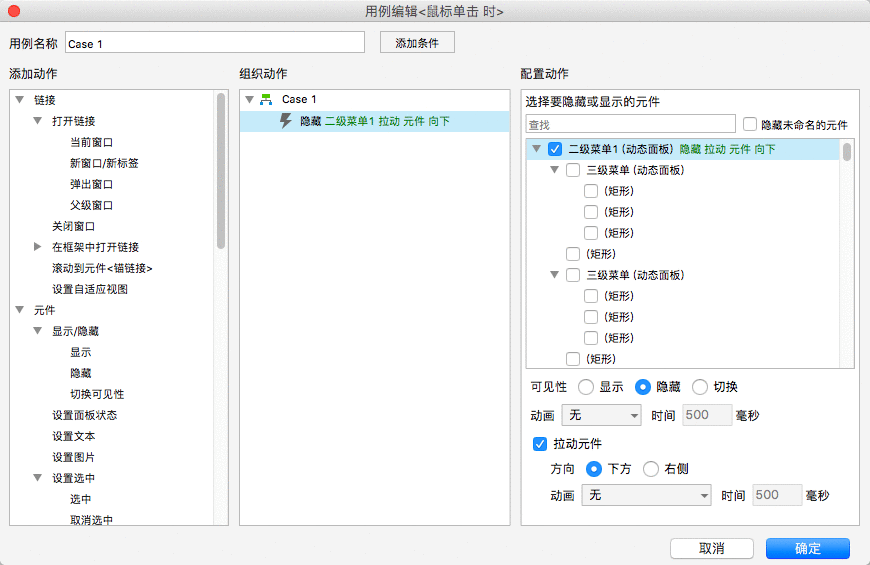Screen dimensions: 870x565
Task: Select 关闭窗口 action
Action: click(74, 226)
